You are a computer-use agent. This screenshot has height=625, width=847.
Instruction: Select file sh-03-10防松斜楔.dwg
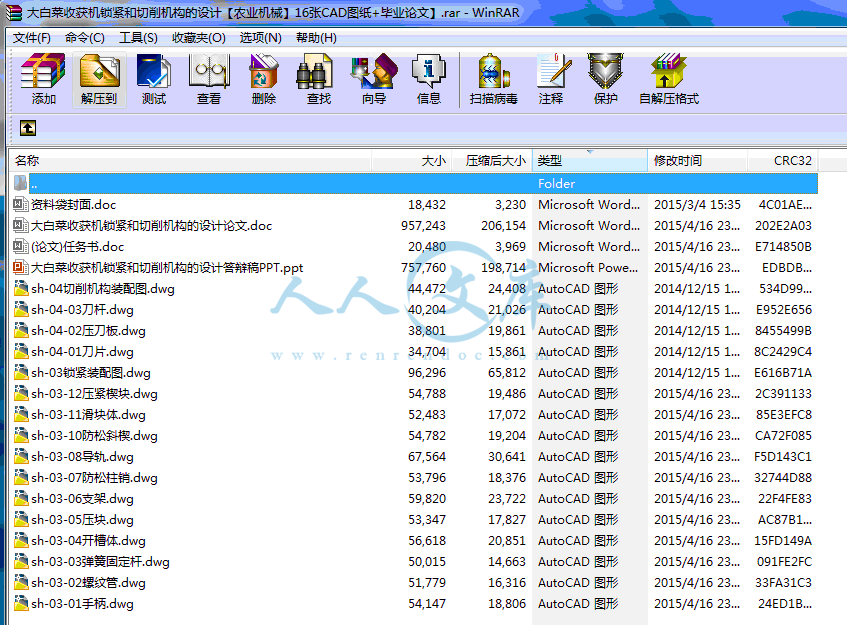(94, 435)
